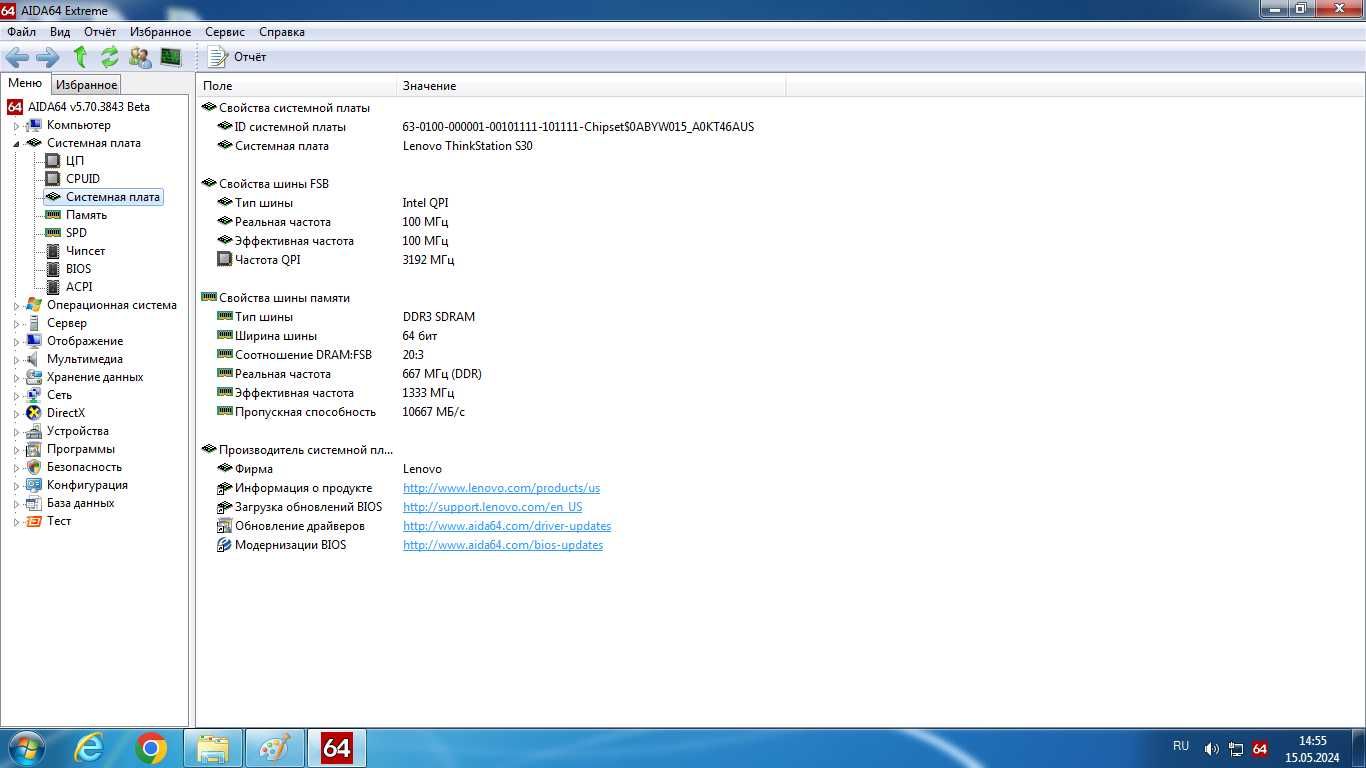This screenshot has height=768, width=1366.
Task: Select the Пропускная способность row
Action: (340, 412)
